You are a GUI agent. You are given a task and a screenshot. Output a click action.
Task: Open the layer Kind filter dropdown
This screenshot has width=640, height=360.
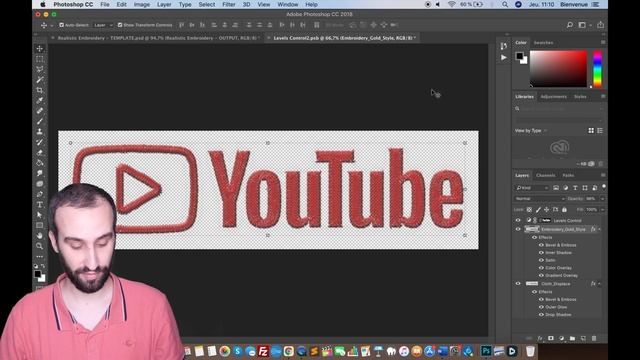(532, 188)
